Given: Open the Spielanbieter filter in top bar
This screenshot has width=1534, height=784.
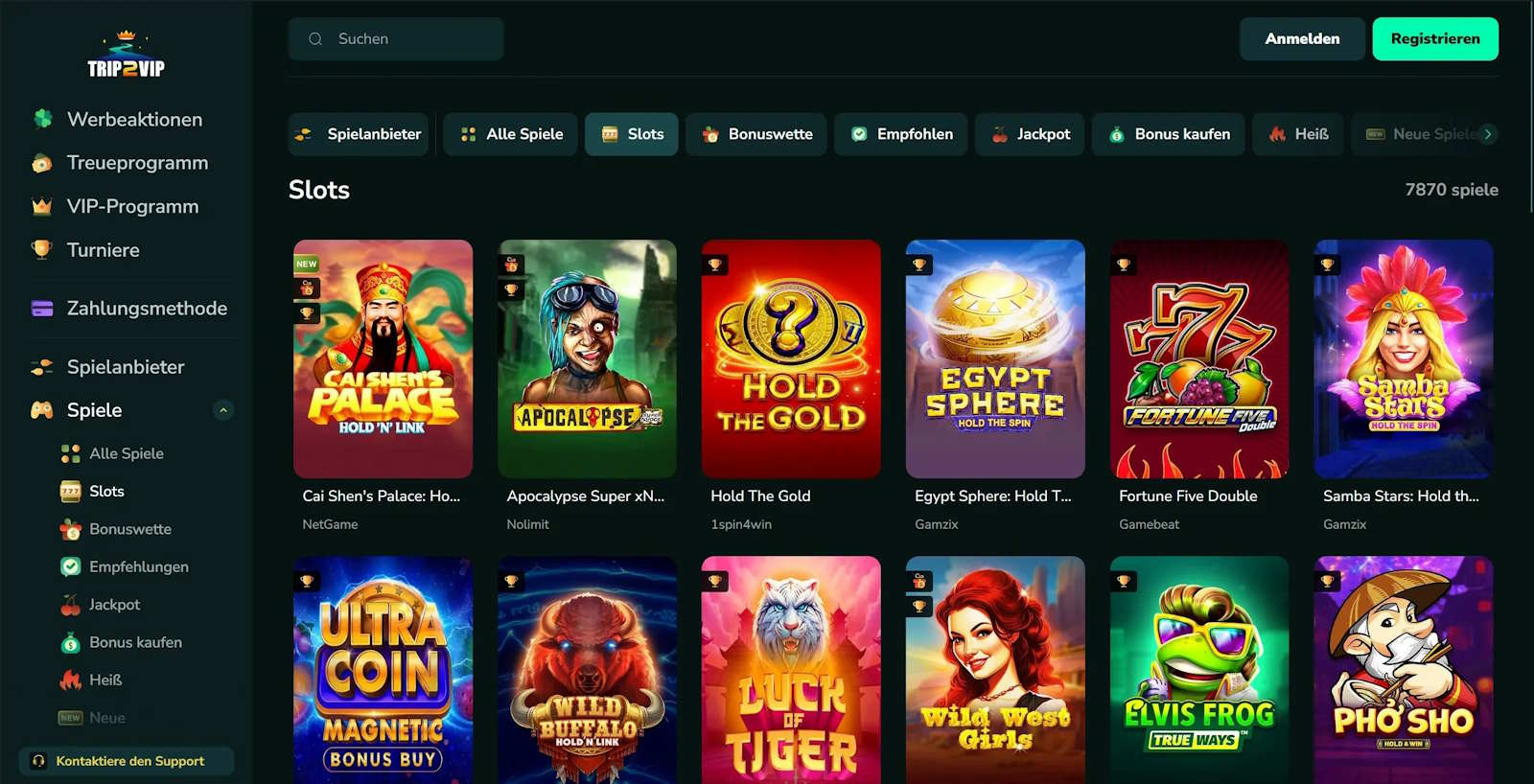Looking at the screenshot, I should [359, 134].
